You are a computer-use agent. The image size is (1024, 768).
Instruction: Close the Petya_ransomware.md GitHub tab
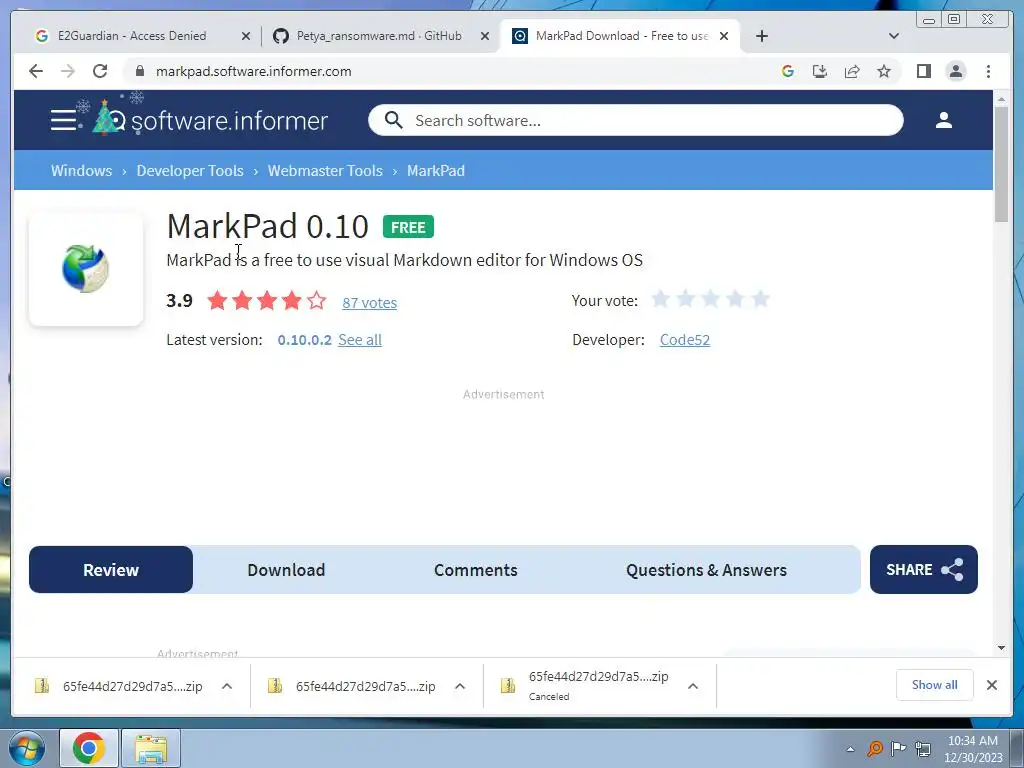485,36
